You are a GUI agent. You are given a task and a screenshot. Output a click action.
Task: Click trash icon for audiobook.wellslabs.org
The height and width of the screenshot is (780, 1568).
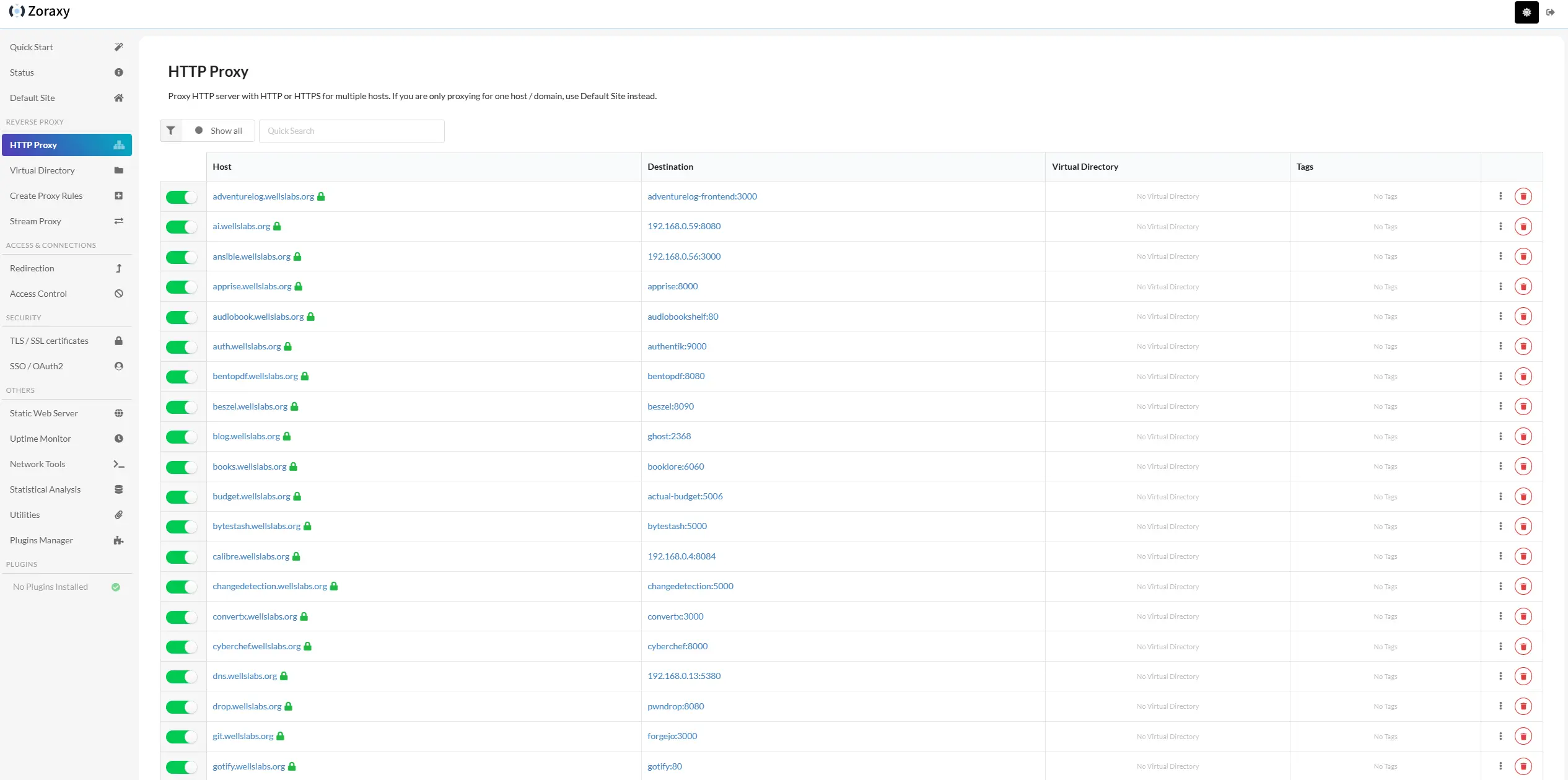click(1523, 317)
